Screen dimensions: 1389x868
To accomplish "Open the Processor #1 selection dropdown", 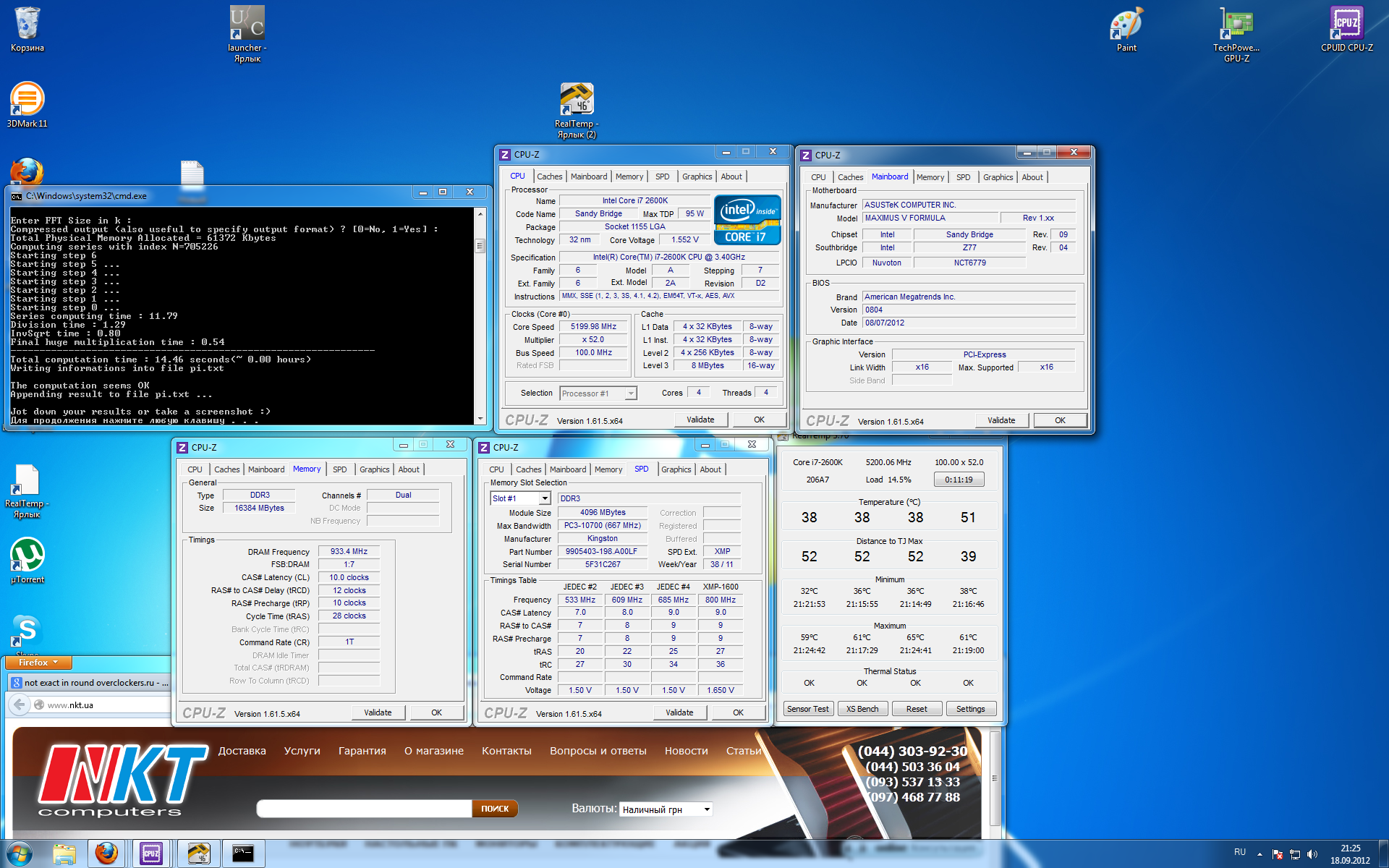I will [598, 393].
